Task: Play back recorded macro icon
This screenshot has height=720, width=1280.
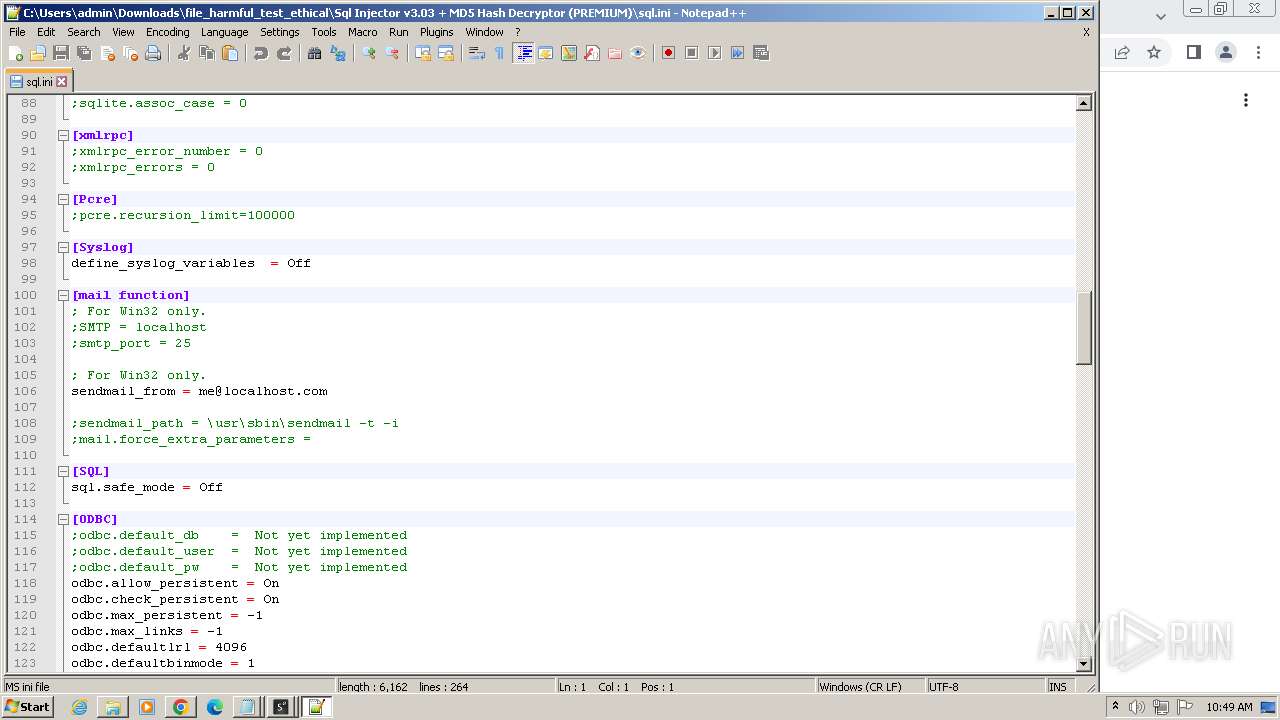Action: click(x=714, y=53)
